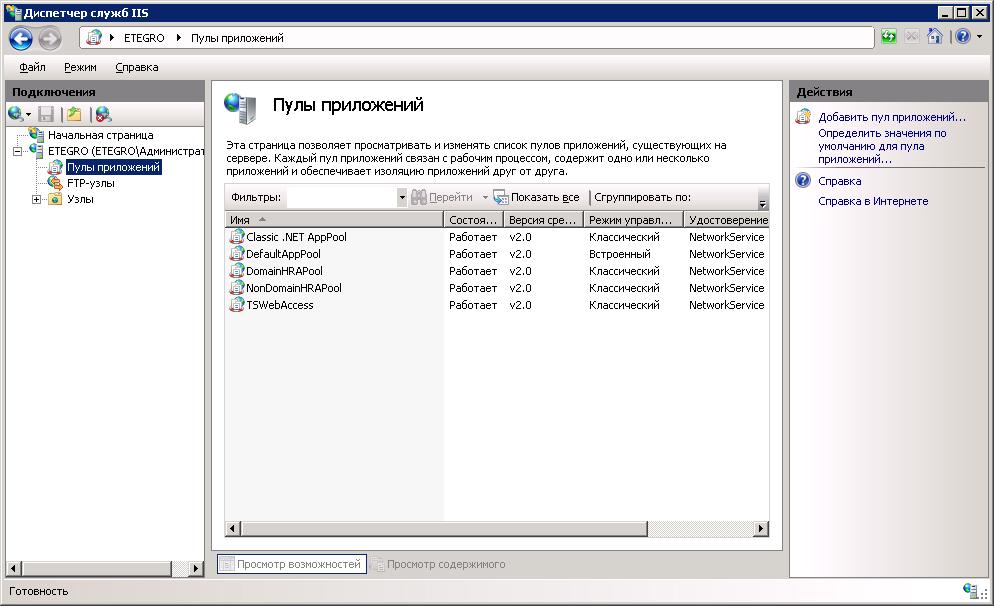Open Help via blue question icon
994x606 pixels.
coord(962,37)
